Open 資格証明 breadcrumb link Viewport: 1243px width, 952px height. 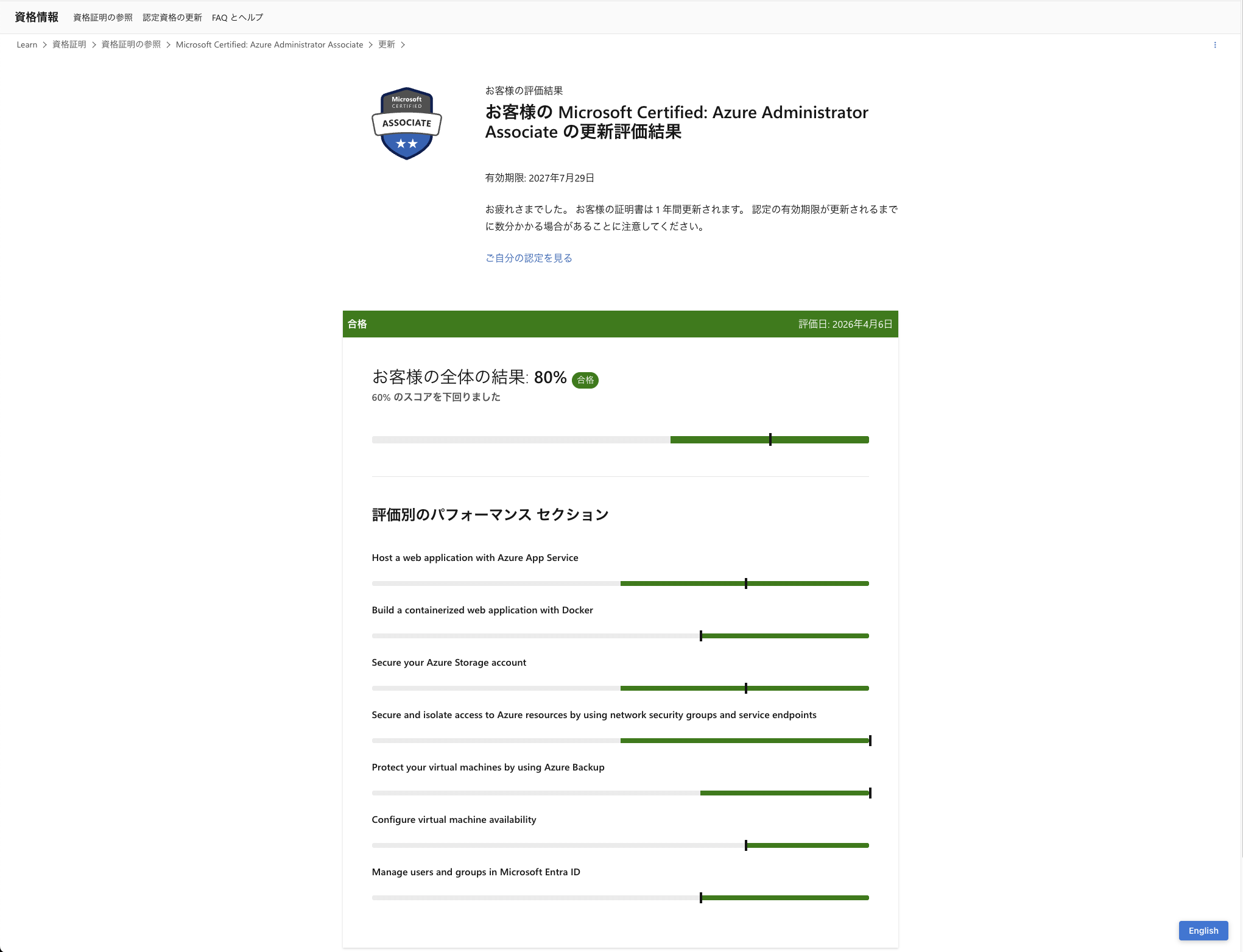point(69,44)
